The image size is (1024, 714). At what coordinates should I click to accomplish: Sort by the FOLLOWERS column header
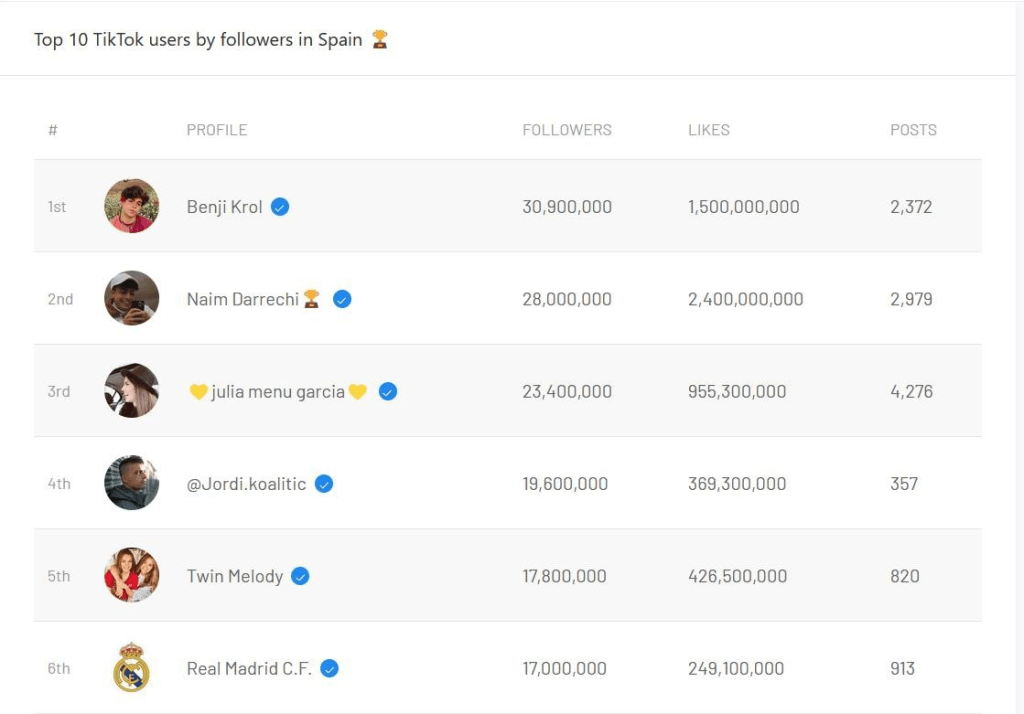click(567, 130)
